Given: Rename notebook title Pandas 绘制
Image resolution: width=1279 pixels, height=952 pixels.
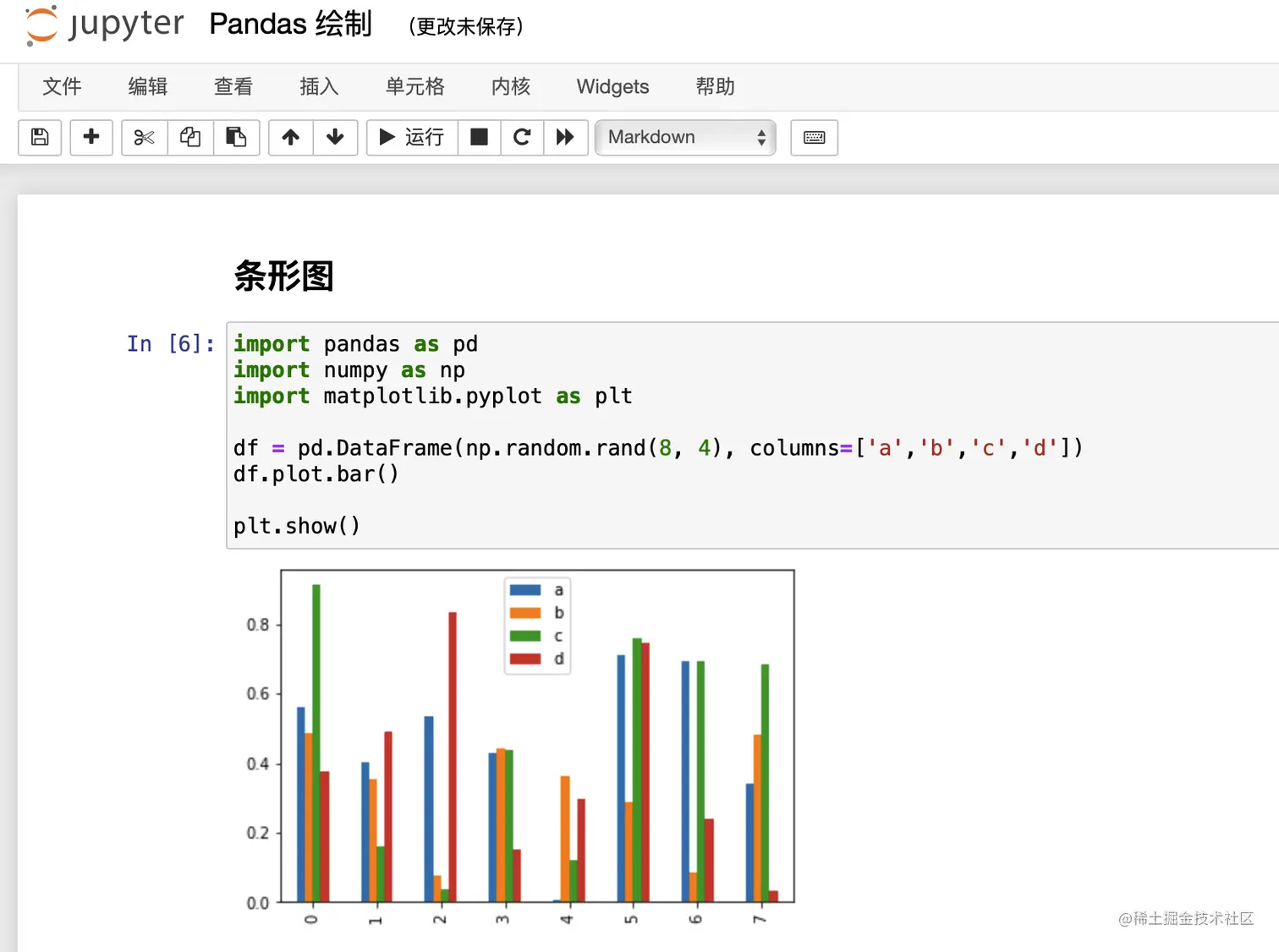Looking at the screenshot, I should click(x=290, y=24).
